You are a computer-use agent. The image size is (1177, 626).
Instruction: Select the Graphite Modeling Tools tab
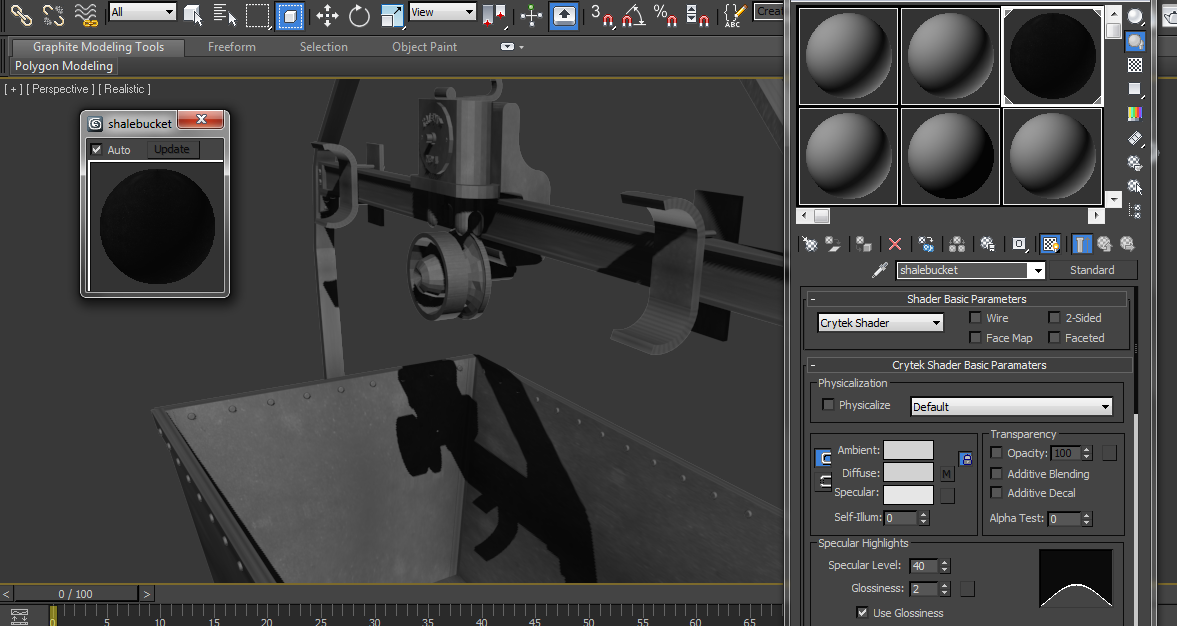click(98, 47)
